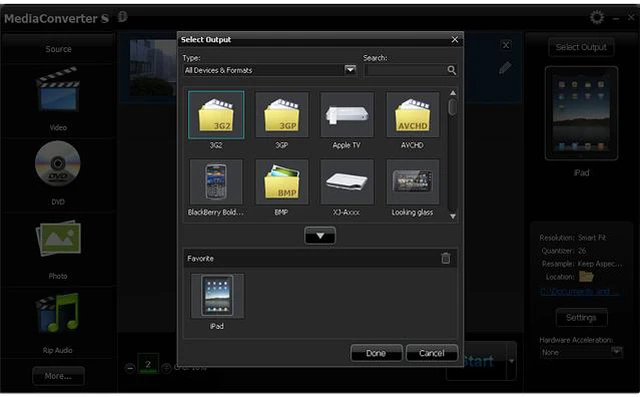Click Select Output button in main window
This screenshot has width=640, height=397.
[x=581, y=47]
